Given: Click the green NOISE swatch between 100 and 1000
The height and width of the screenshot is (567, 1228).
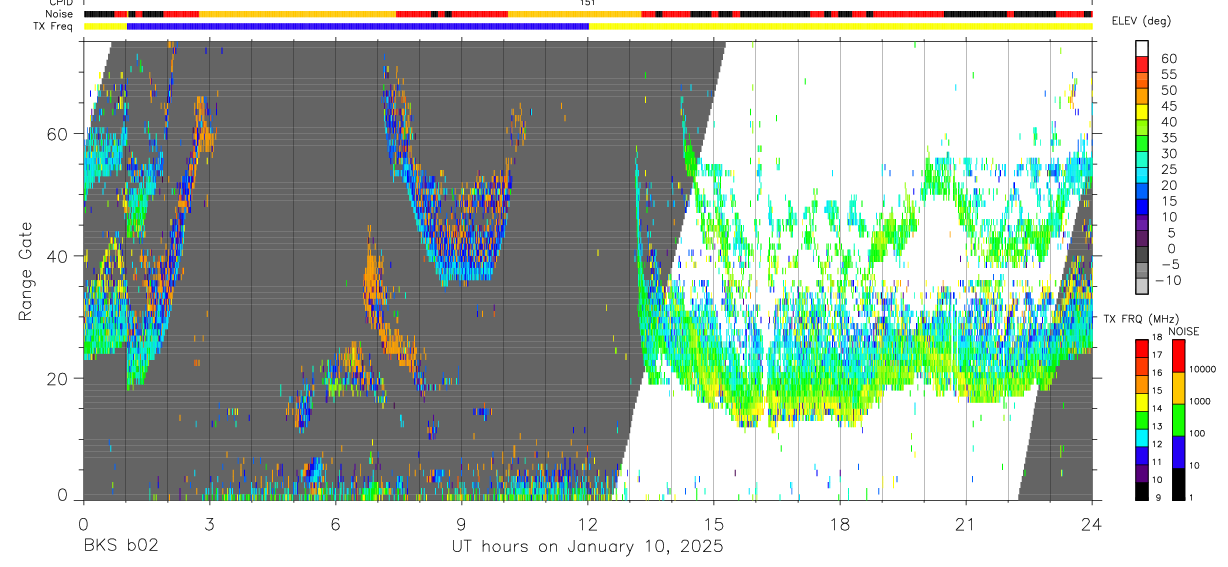Looking at the screenshot, I should click(x=1178, y=420).
